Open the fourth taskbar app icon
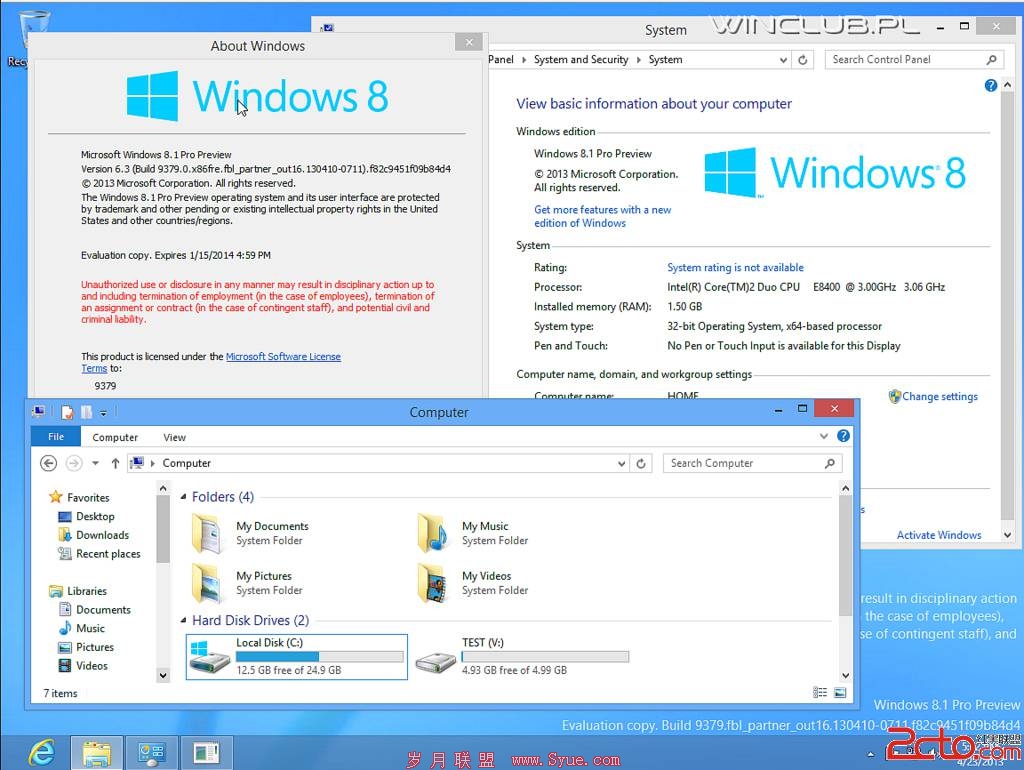Viewport: 1024px width, 770px height. click(x=206, y=753)
